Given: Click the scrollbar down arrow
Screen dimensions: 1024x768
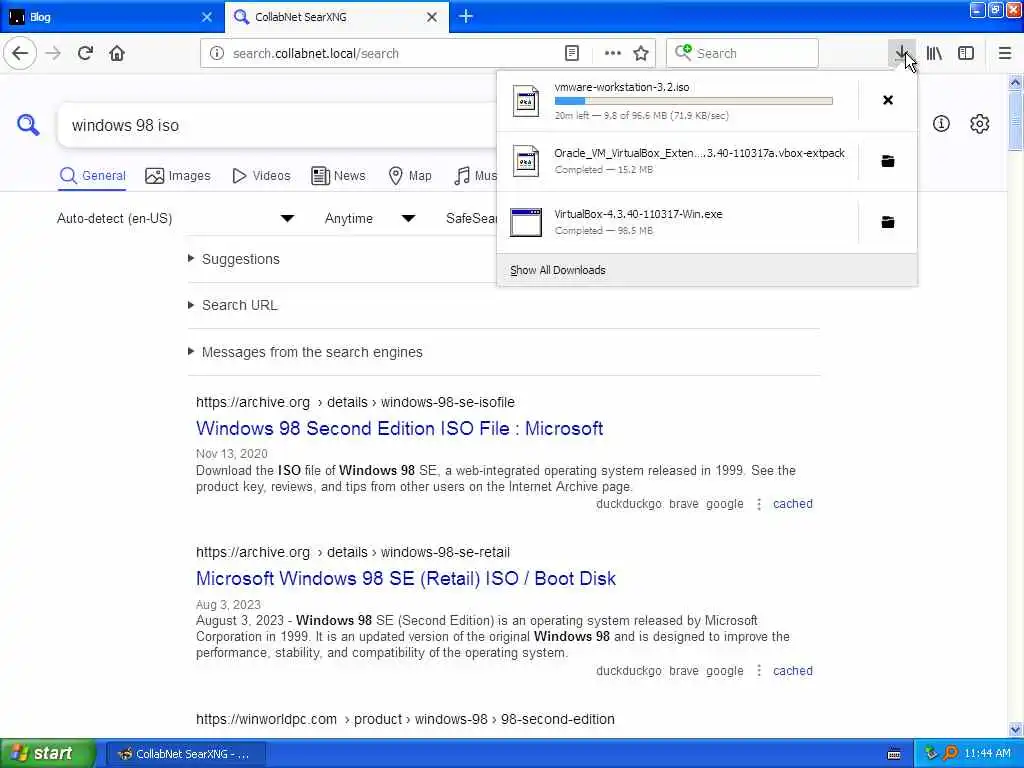Looking at the screenshot, I should (1015, 729).
